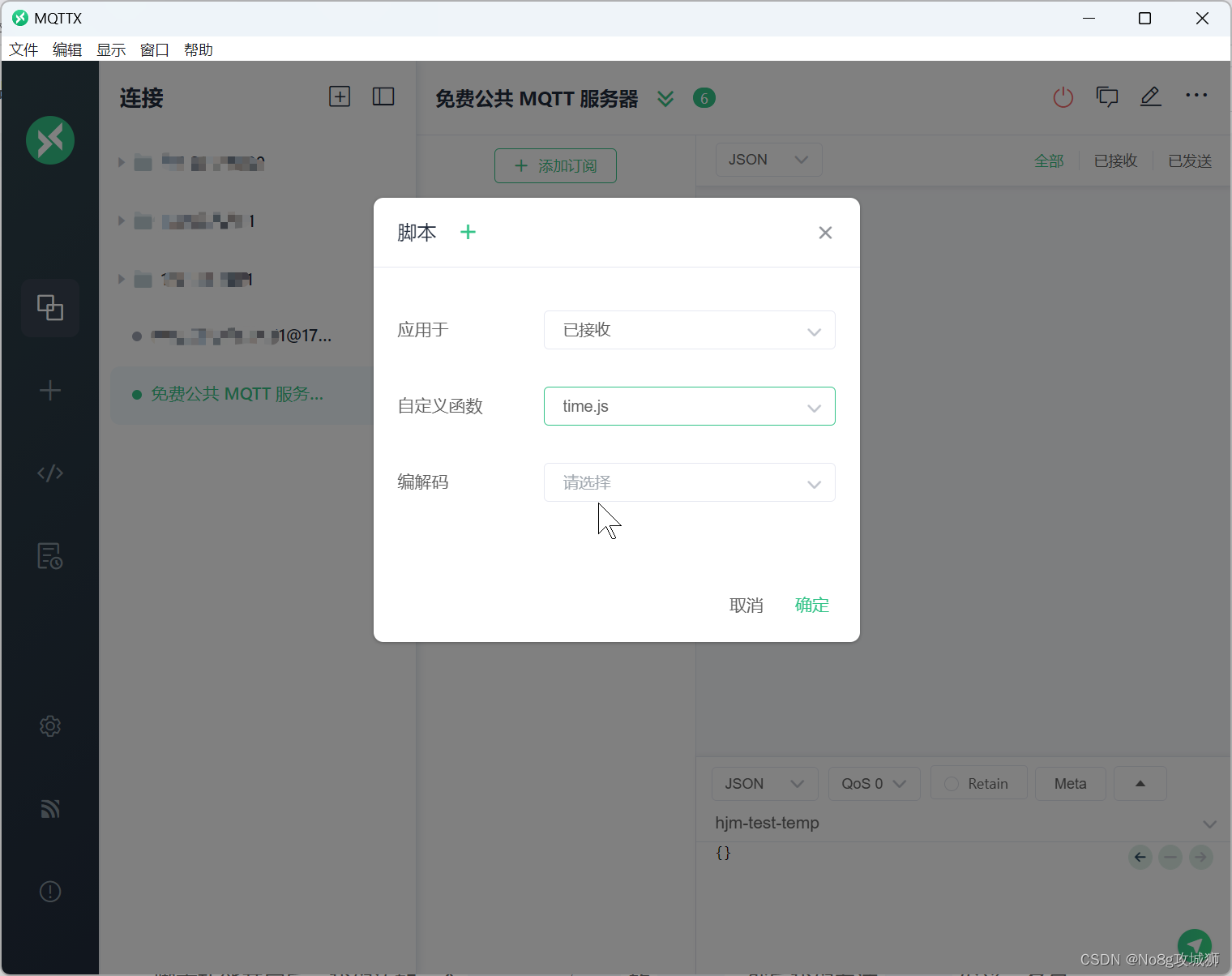Toggle the connection list layout icon
This screenshot has width=1232, height=976.
(x=383, y=96)
